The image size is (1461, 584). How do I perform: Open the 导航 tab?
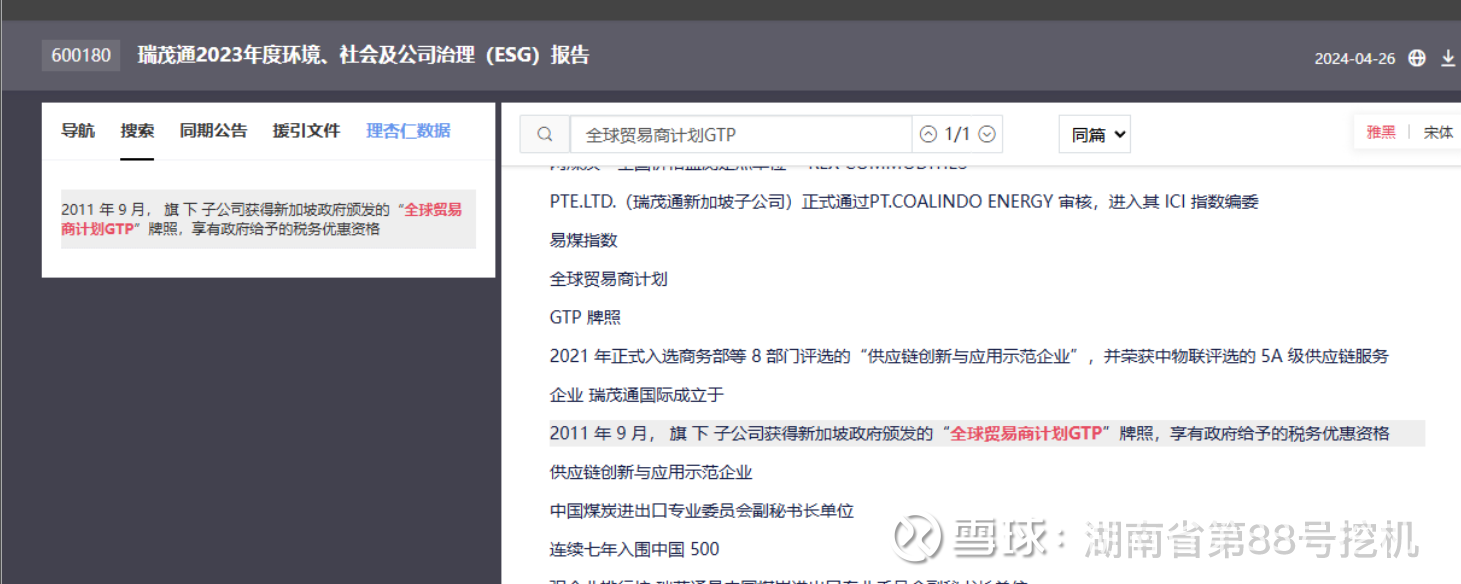(x=78, y=130)
